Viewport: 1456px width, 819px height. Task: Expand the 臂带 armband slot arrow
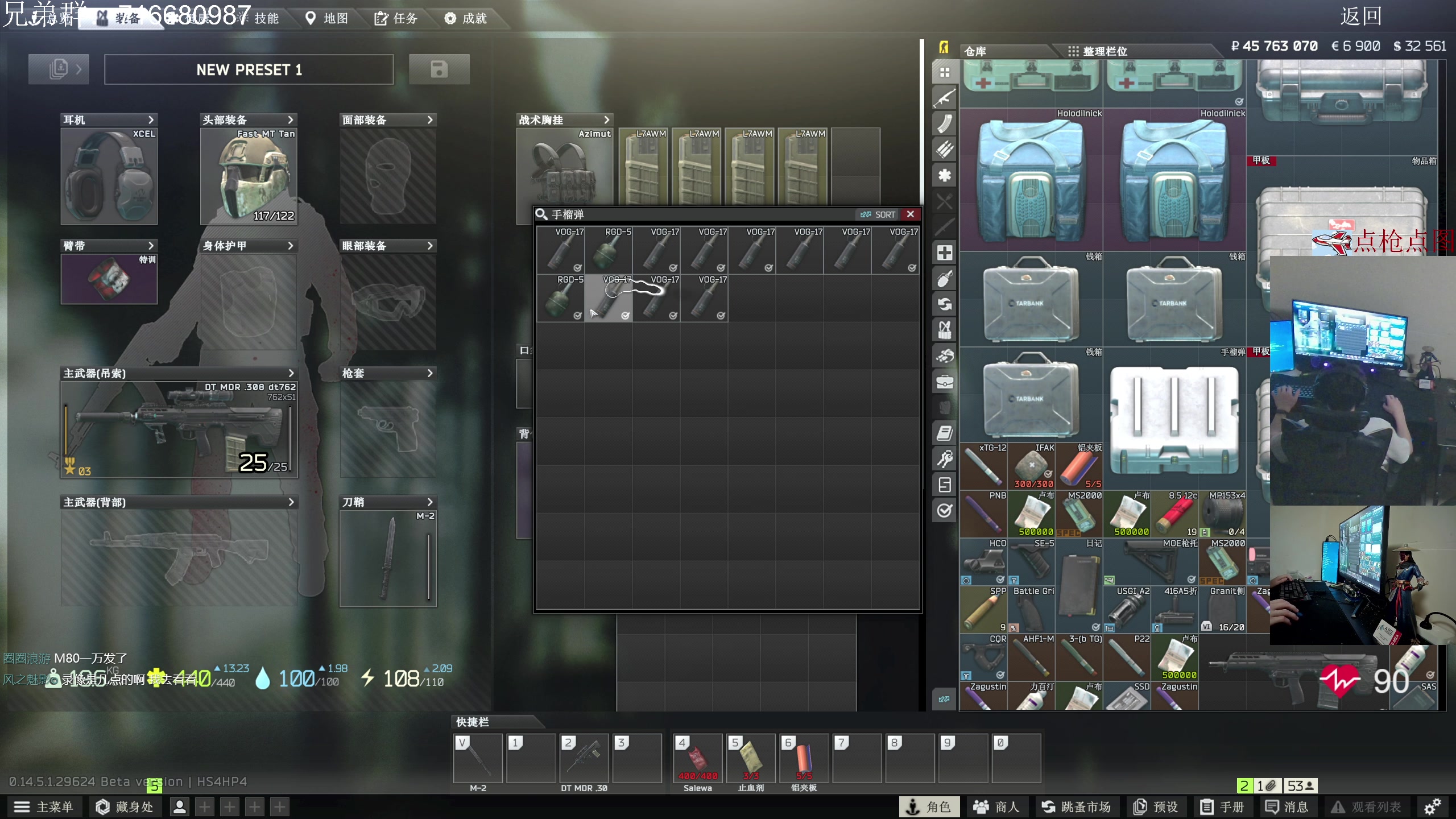pyautogui.click(x=151, y=246)
